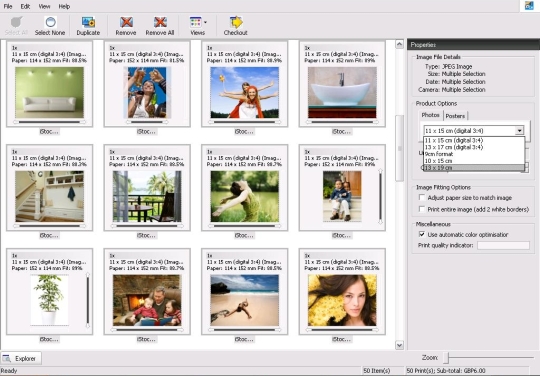Enable Adjust paper size to match image
Viewport: 540px width, 376px height.
tap(422, 197)
